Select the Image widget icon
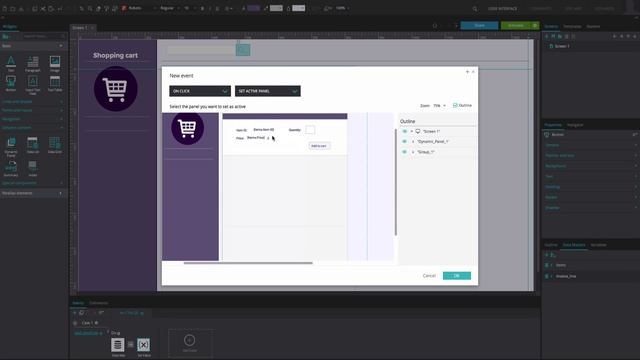 [x=55, y=62]
